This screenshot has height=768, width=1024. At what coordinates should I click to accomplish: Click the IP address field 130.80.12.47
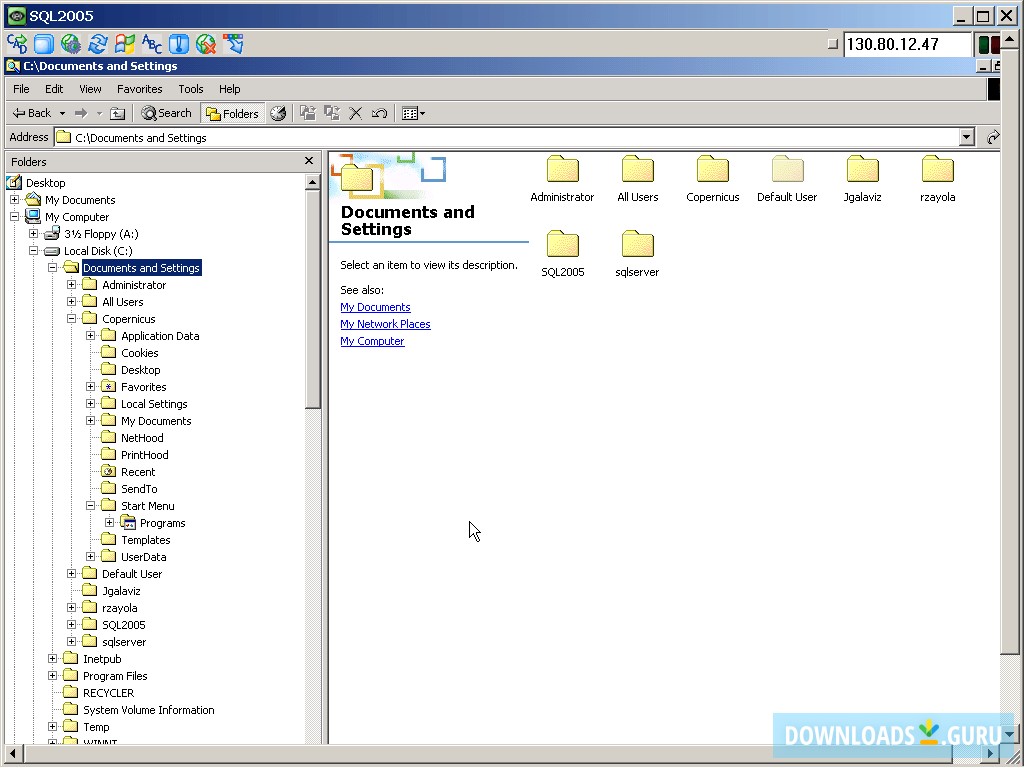tap(907, 44)
